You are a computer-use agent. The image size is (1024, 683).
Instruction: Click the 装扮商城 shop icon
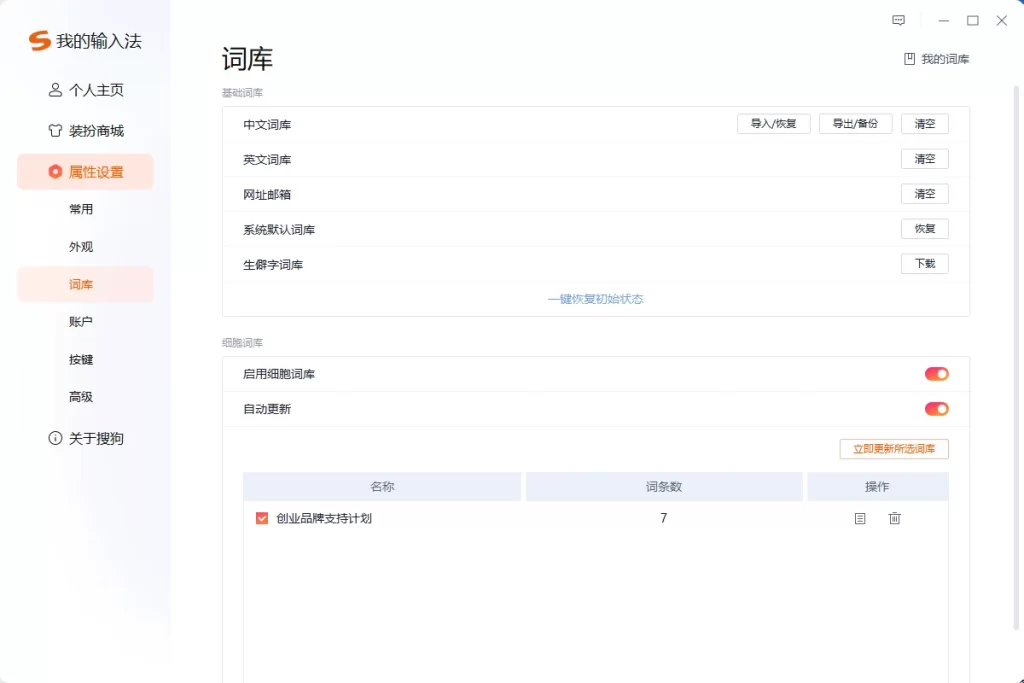click(55, 130)
